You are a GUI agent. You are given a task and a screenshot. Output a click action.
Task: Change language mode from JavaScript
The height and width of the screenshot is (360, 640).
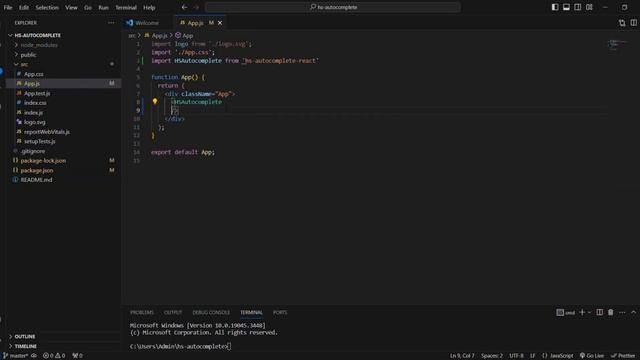pos(562,356)
